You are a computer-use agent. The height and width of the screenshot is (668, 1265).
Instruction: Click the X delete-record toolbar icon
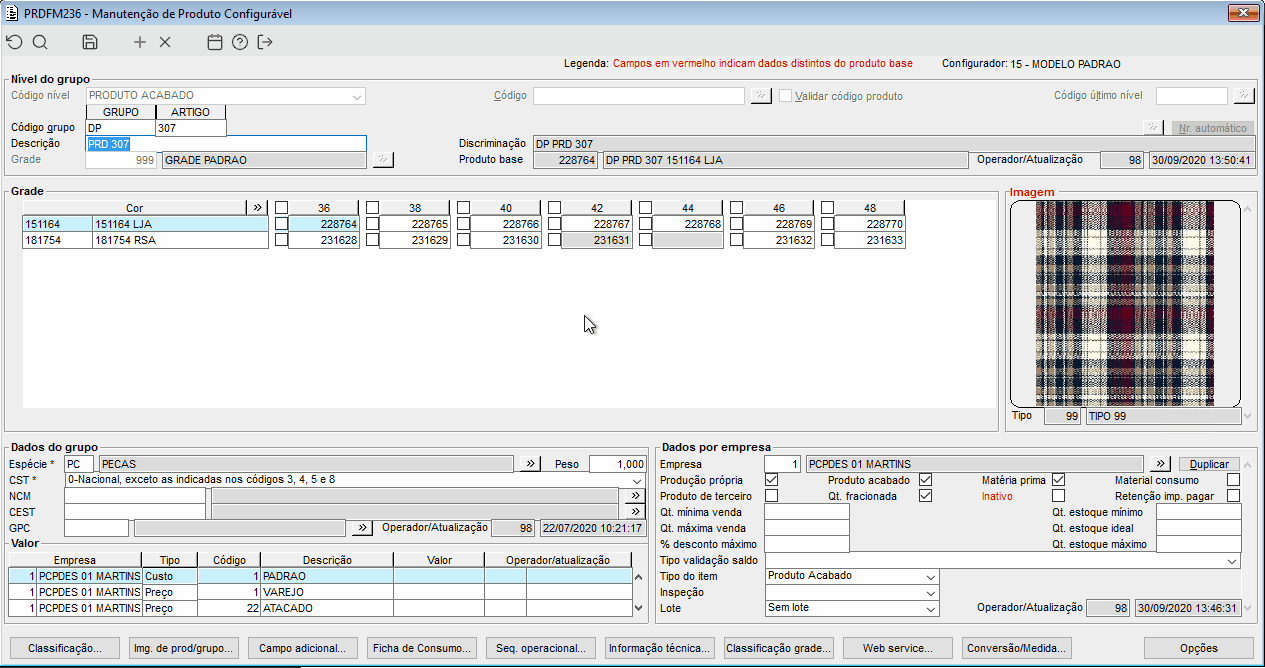click(x=165, y=42)
